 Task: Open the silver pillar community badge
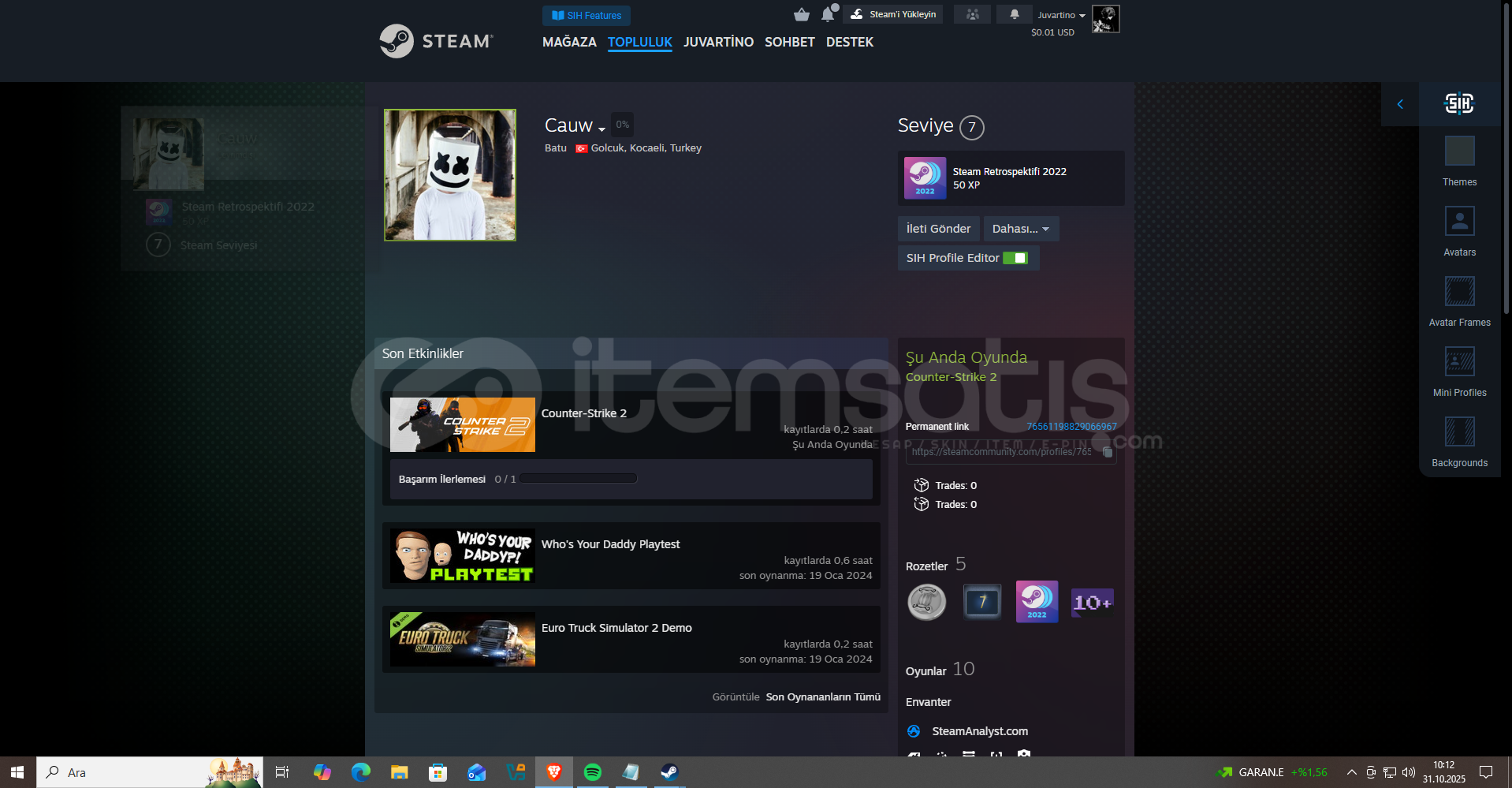927,603
